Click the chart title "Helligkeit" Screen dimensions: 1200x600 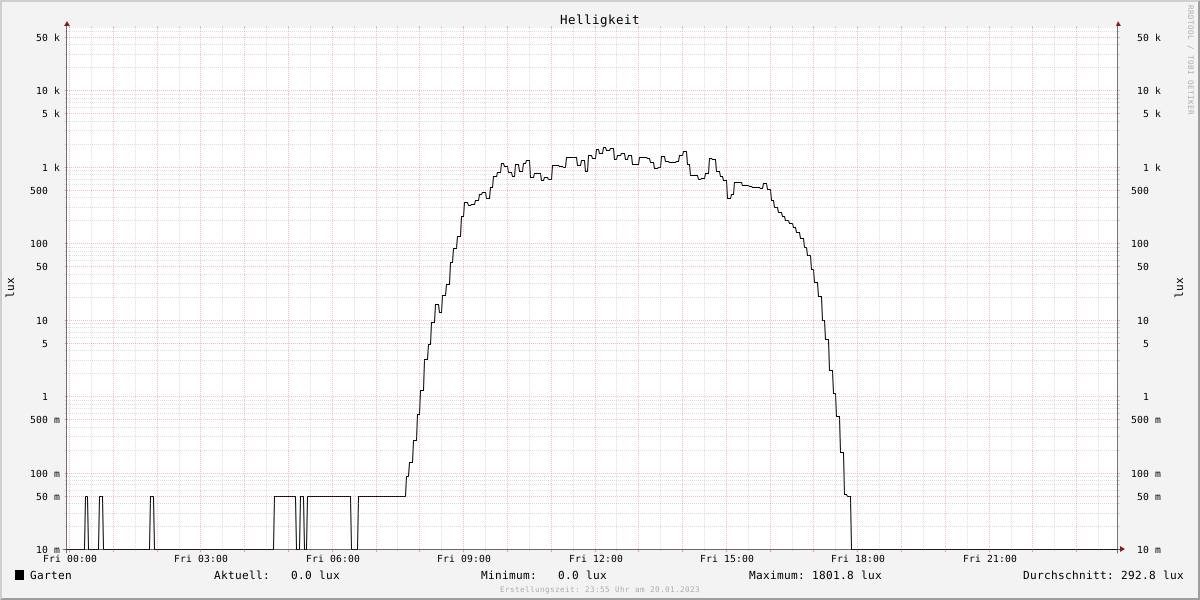[600, 20]
